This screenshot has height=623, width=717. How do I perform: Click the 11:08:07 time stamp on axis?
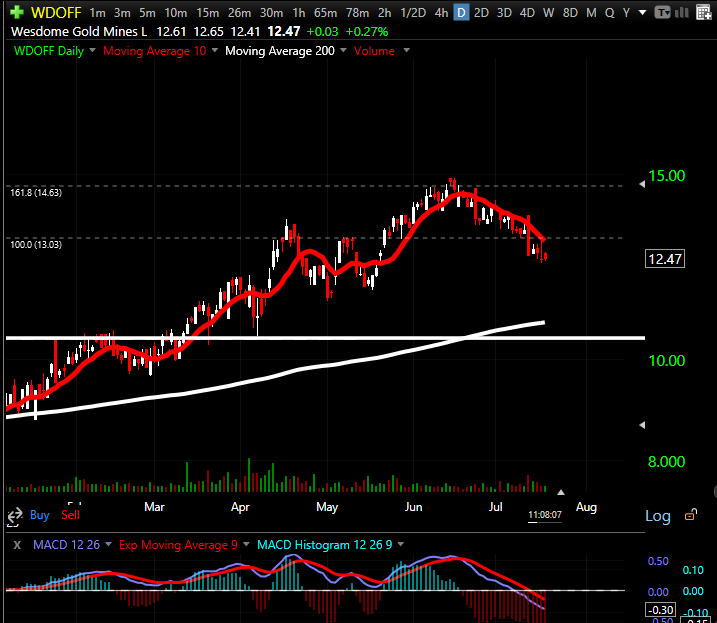tap(545, 515)
